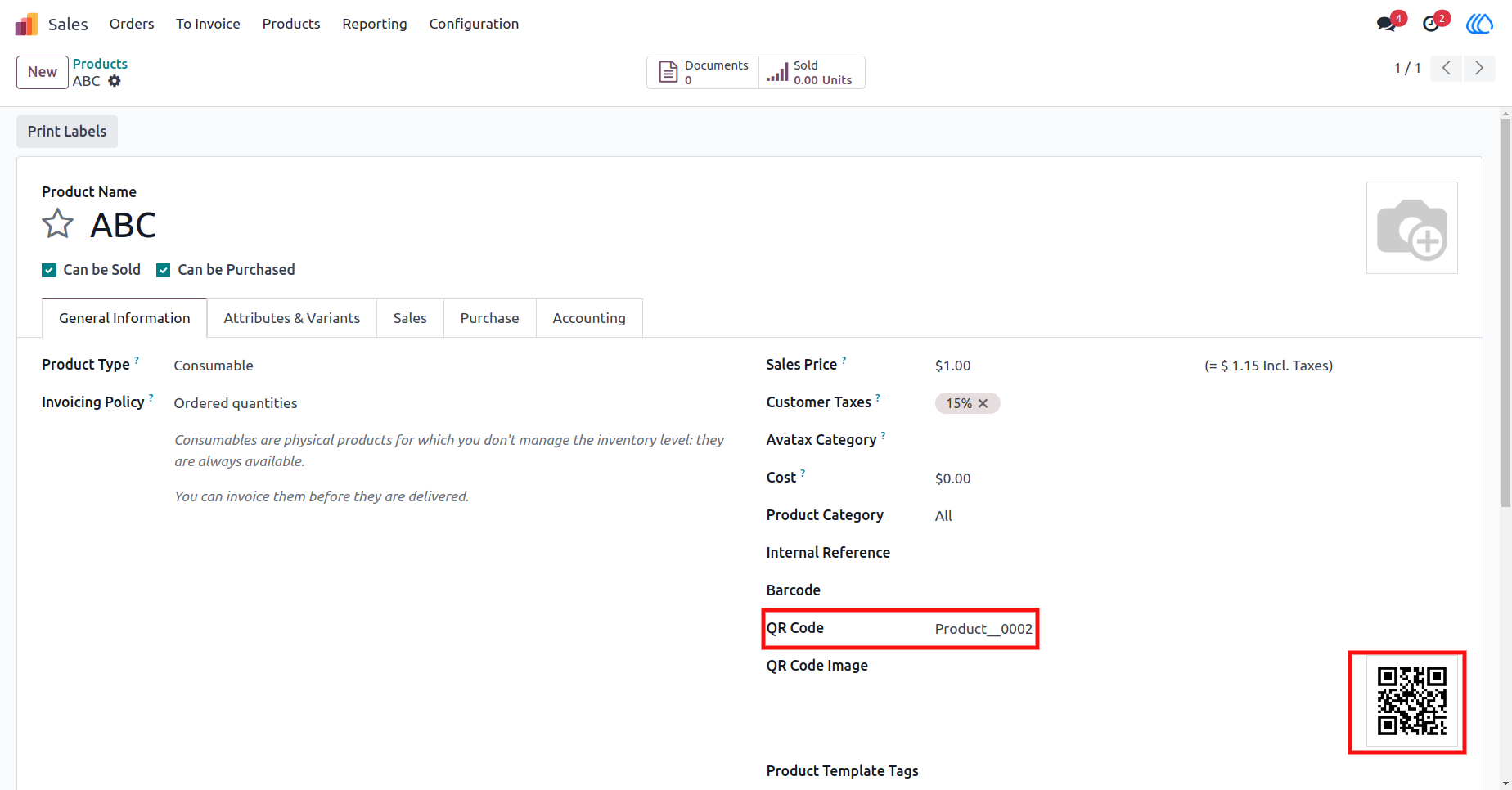1512x790 pixels.
Task: Open the Reporting menu
Action: click(x=375, y=24)
